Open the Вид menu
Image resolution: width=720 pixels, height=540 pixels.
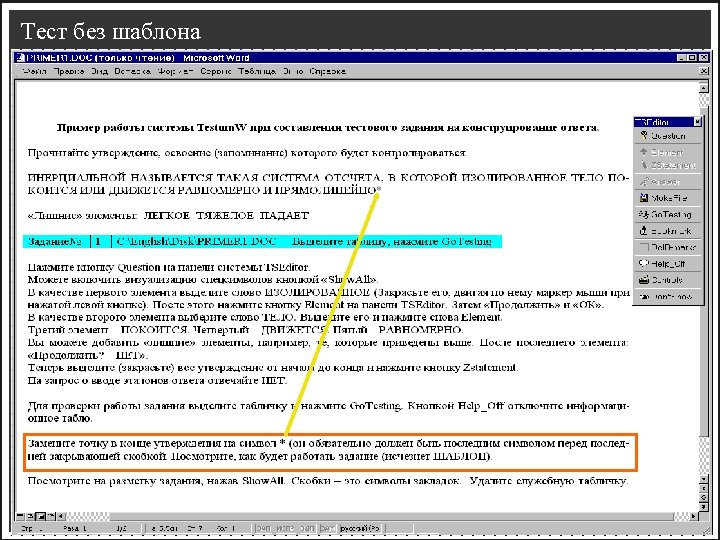(x=99, y=72)
